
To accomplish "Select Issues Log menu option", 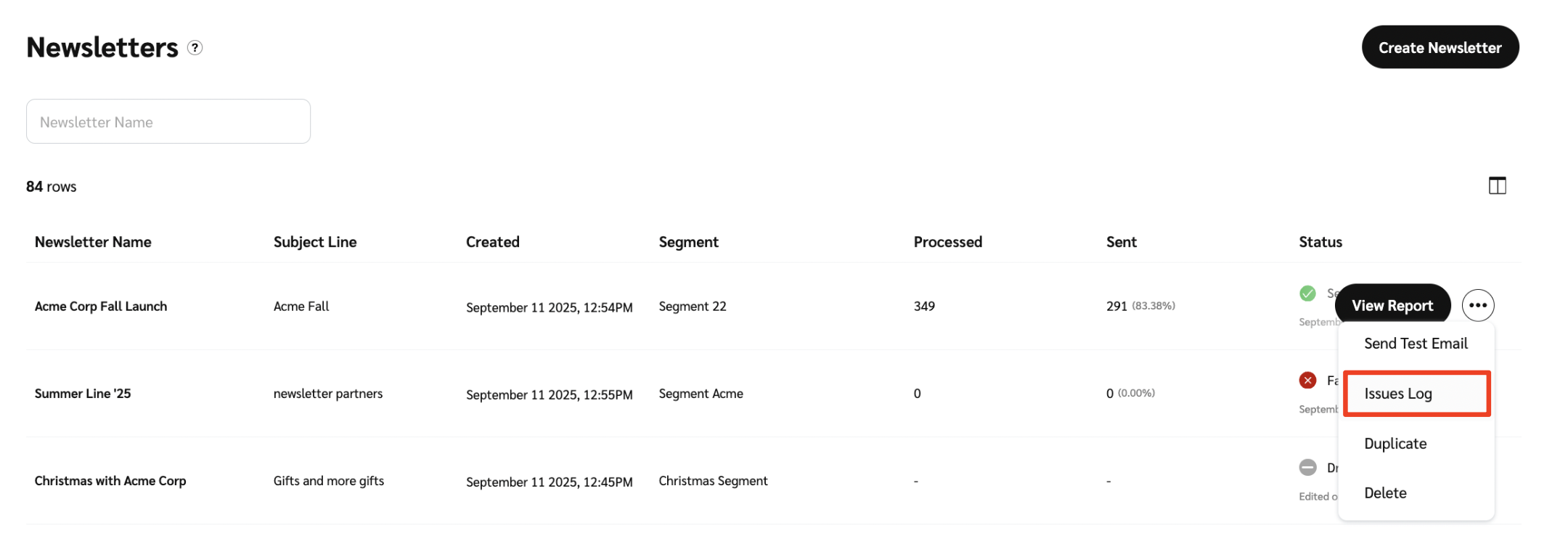I will (1415, 394).
